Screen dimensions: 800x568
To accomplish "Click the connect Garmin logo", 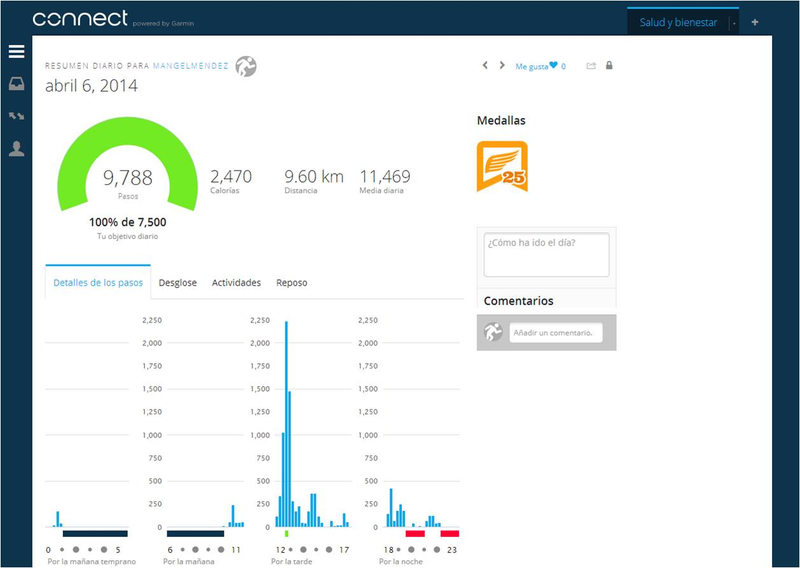I will pos(80,19).
